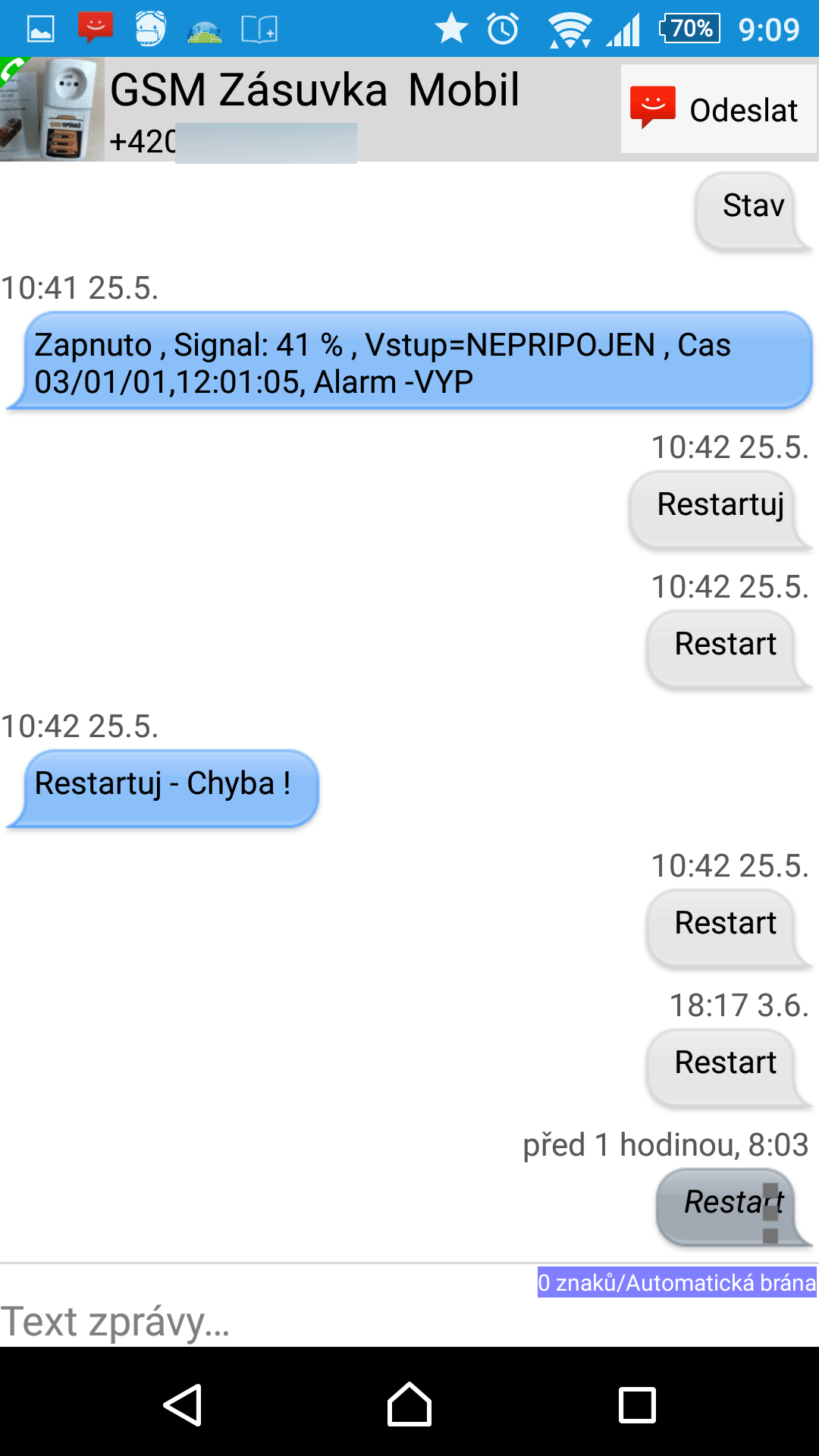Tap the gallery image notification icon
The height and width of the screenshot is (1456, 819).
pos(41,29)
